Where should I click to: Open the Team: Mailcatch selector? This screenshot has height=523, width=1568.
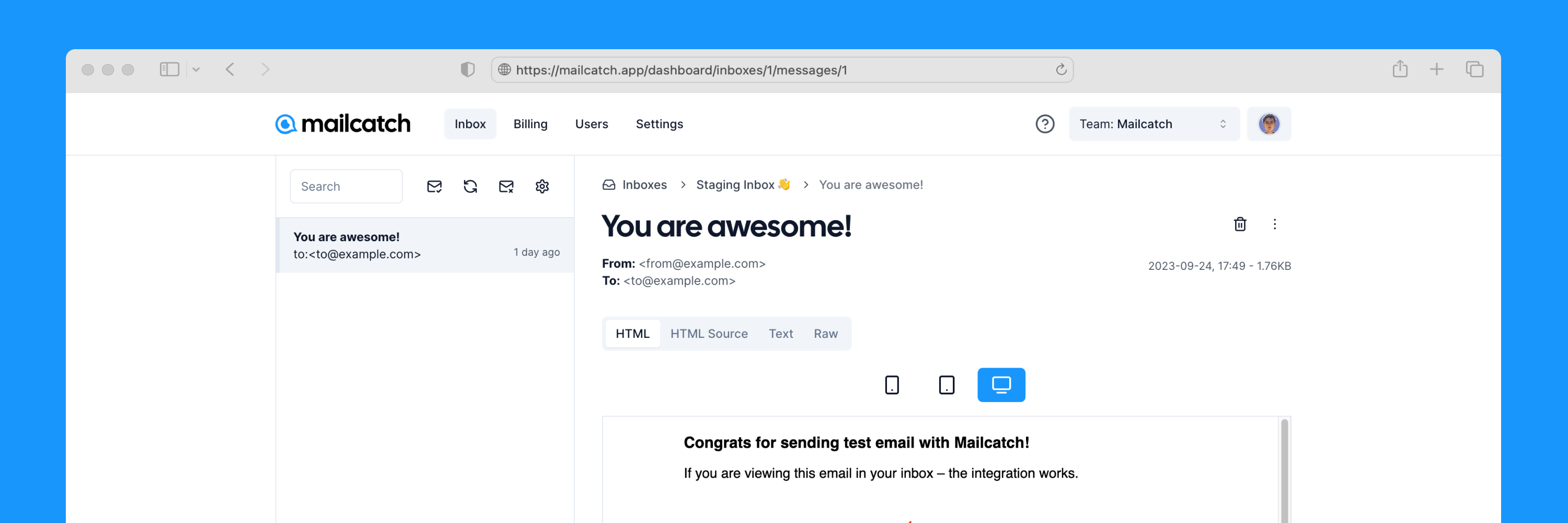tap(1154, 123)
